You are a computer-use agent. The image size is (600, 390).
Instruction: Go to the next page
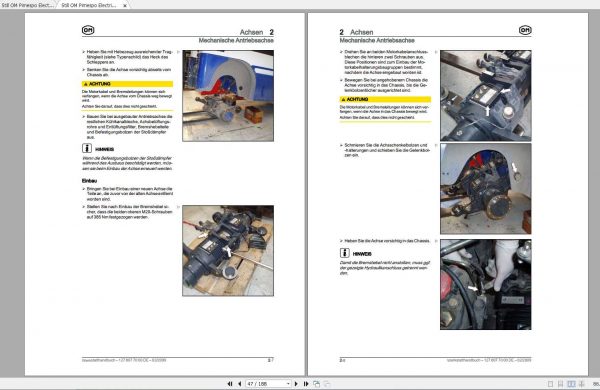click(296, 383)
